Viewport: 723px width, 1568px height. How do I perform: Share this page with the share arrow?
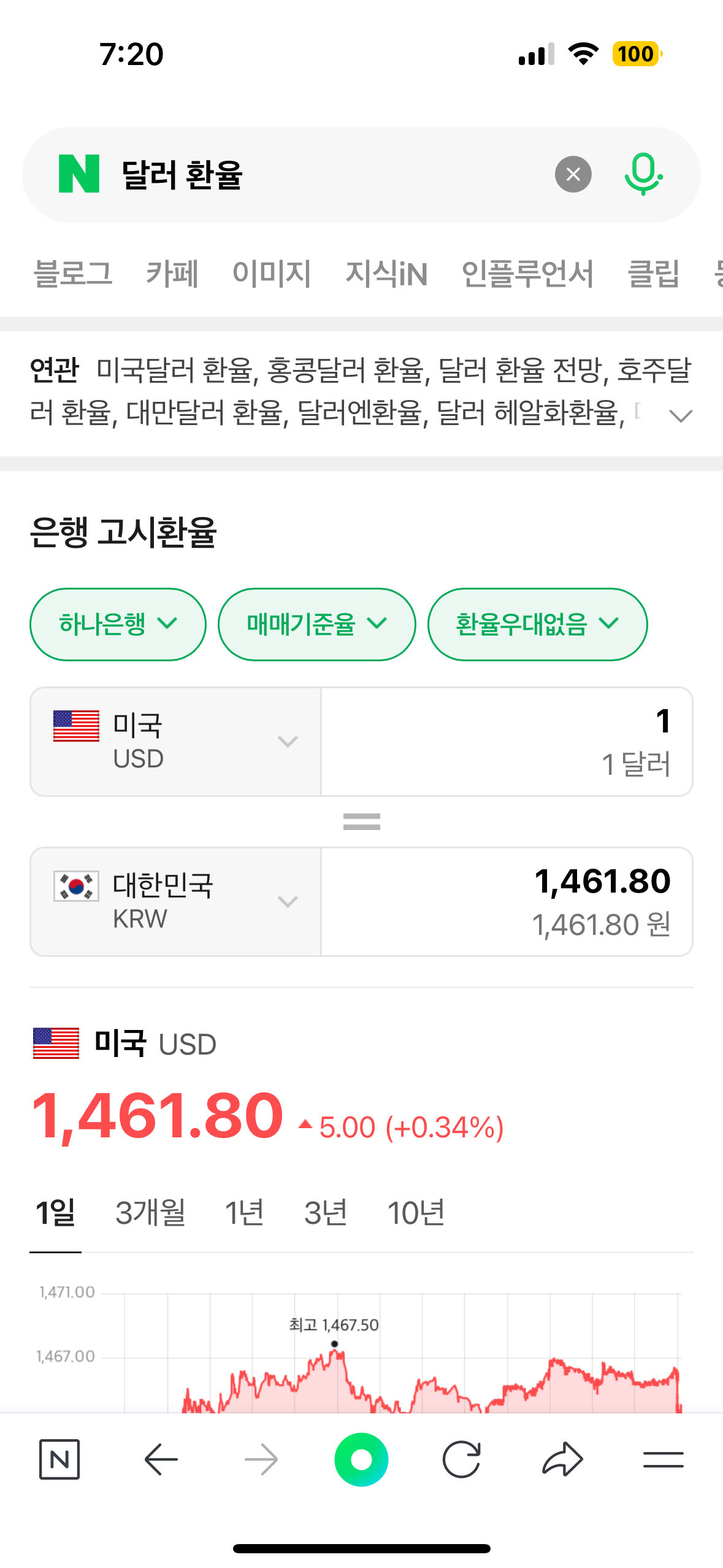(x=562, y=1459)
